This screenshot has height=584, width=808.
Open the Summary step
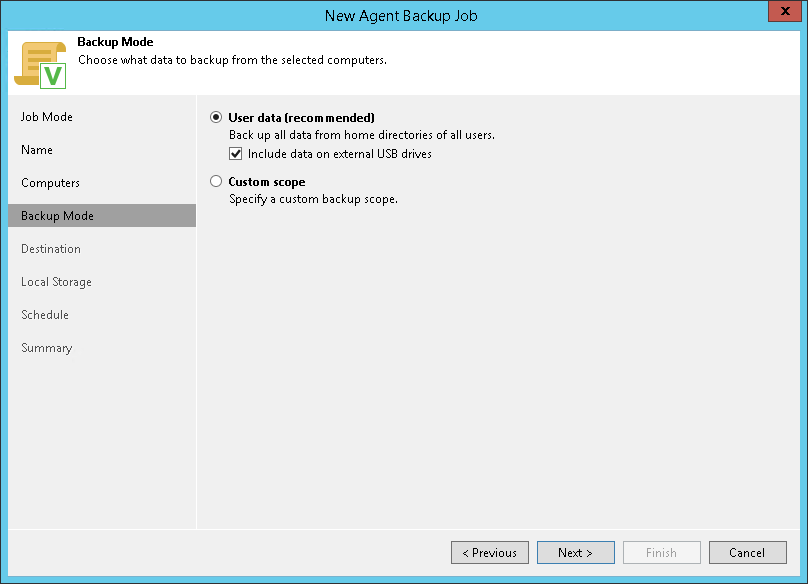tap(46, 348)
